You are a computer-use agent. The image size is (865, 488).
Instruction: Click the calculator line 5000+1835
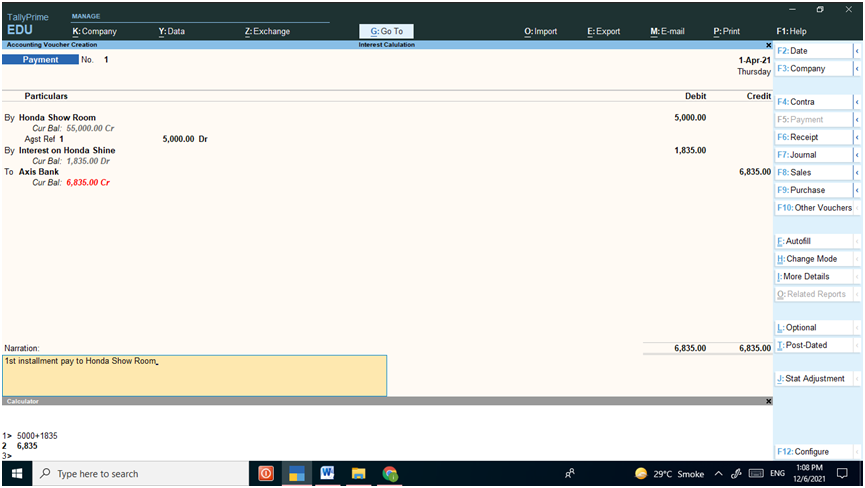point(36,436)
